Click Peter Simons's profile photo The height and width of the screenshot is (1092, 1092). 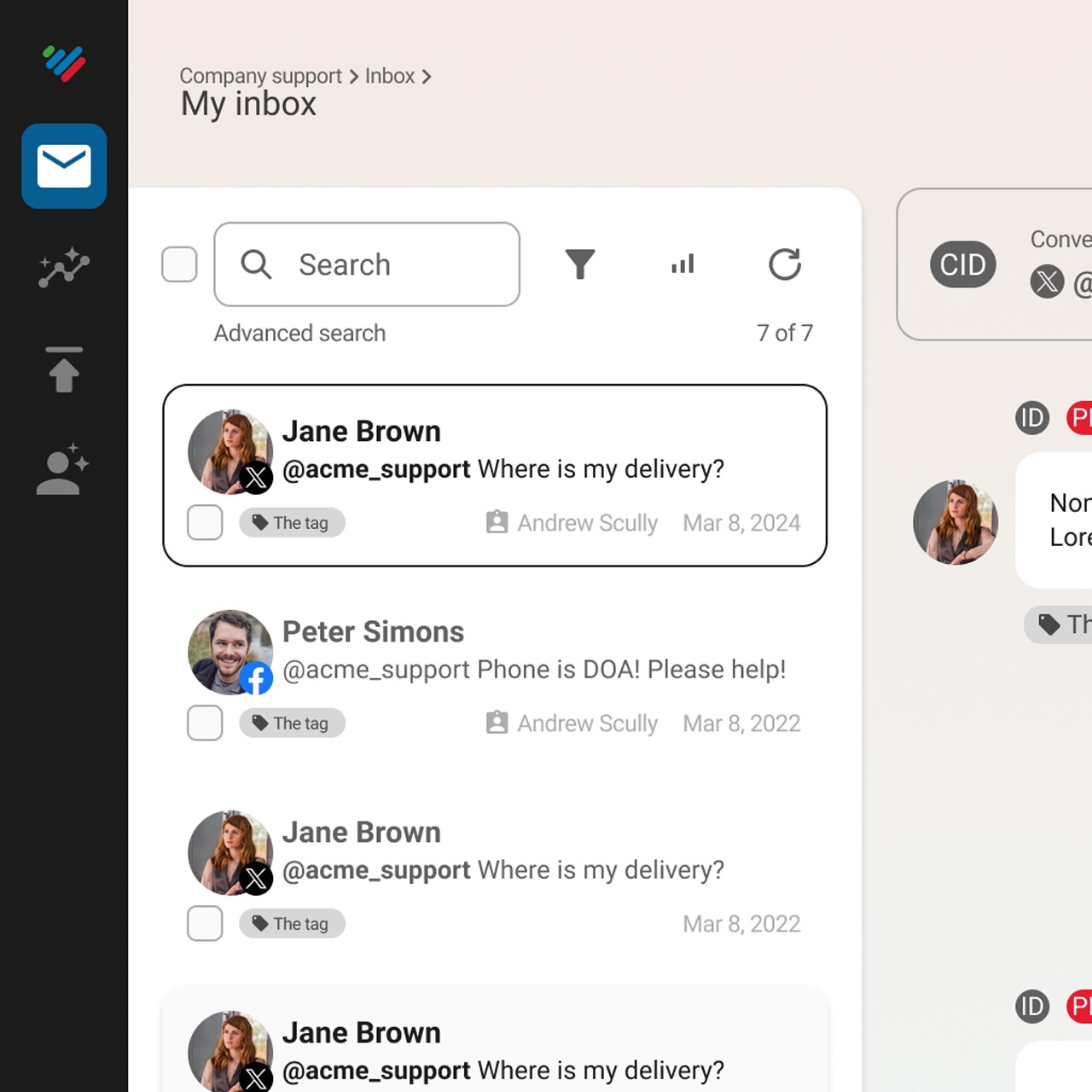tap(230, 652)
